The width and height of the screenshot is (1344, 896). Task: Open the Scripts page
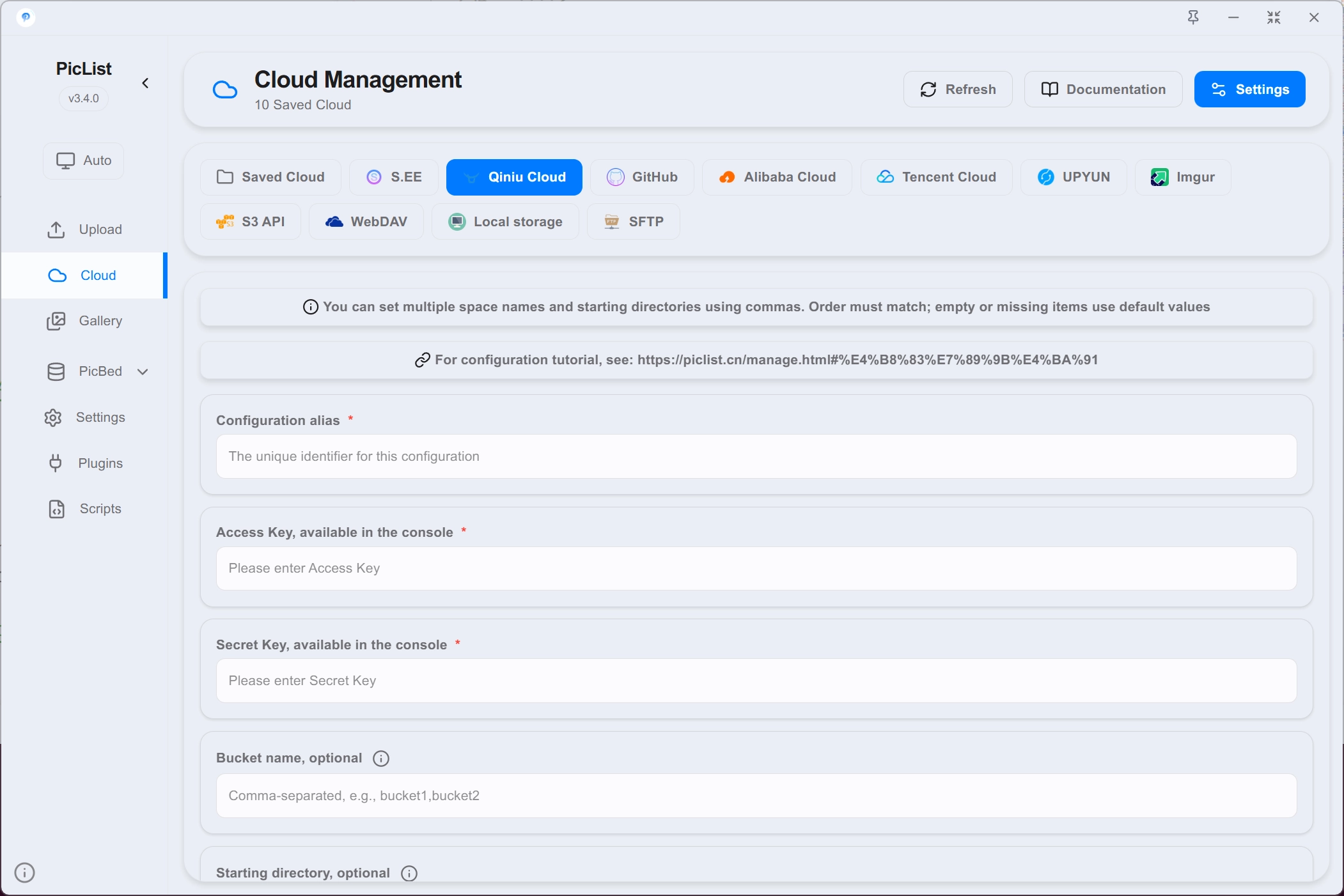(84, 509)
